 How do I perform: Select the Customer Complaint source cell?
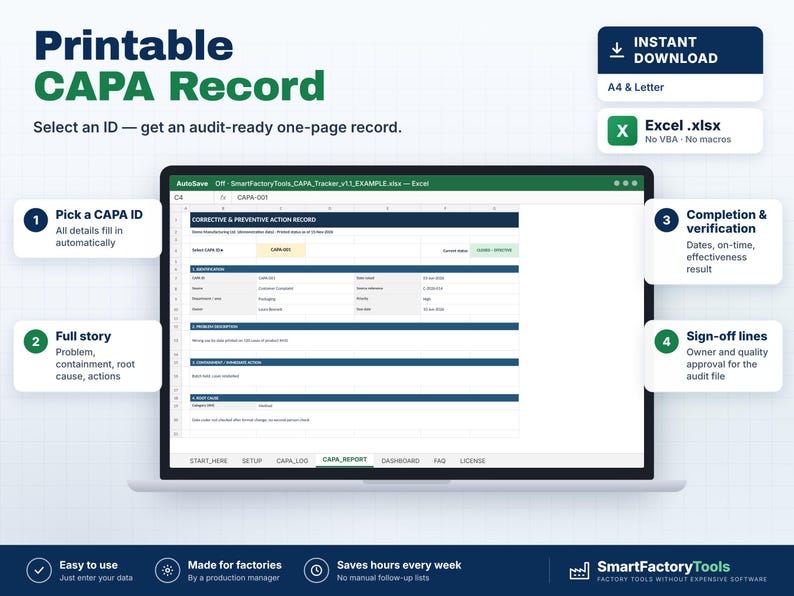[x=305, y=289]
